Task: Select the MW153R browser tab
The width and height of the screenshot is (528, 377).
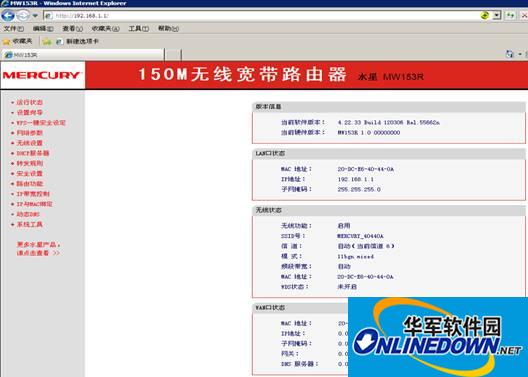Action: 83,55
